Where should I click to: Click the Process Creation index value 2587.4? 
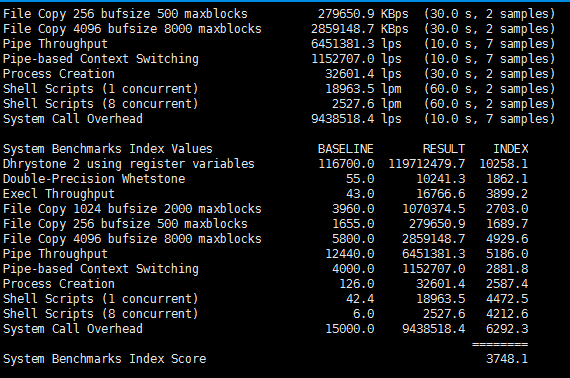(x=507, y=284)
